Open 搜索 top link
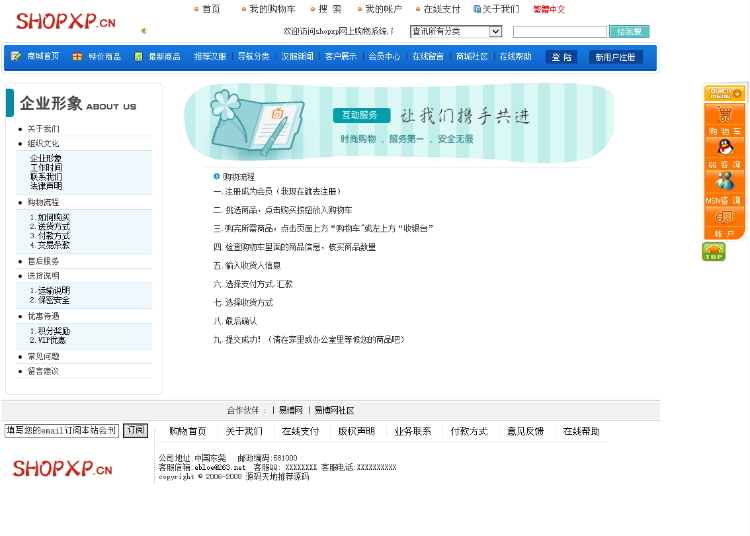The height and width of the screenshot is (536, 750). (330, 9)
